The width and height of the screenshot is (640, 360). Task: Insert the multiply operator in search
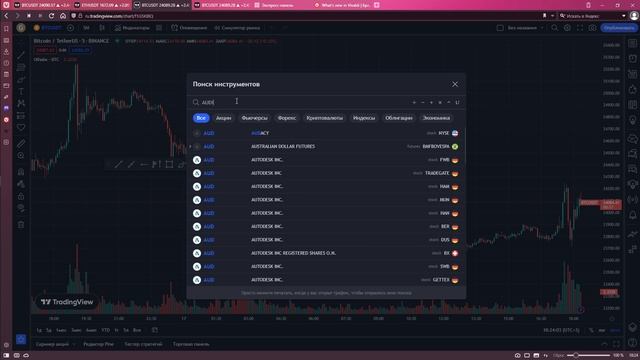tap(440, 102)
